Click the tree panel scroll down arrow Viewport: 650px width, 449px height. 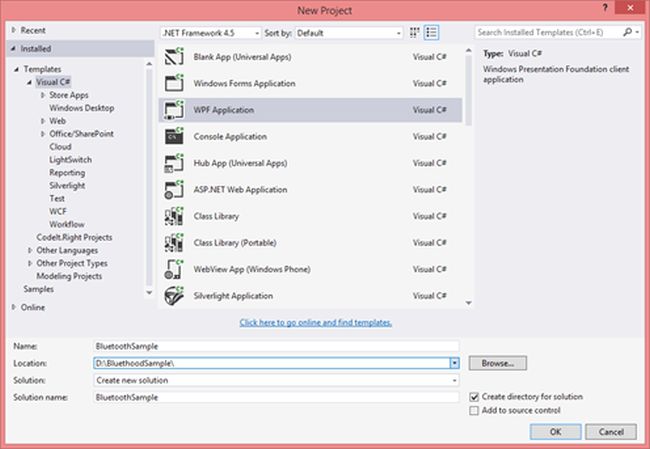149,293
